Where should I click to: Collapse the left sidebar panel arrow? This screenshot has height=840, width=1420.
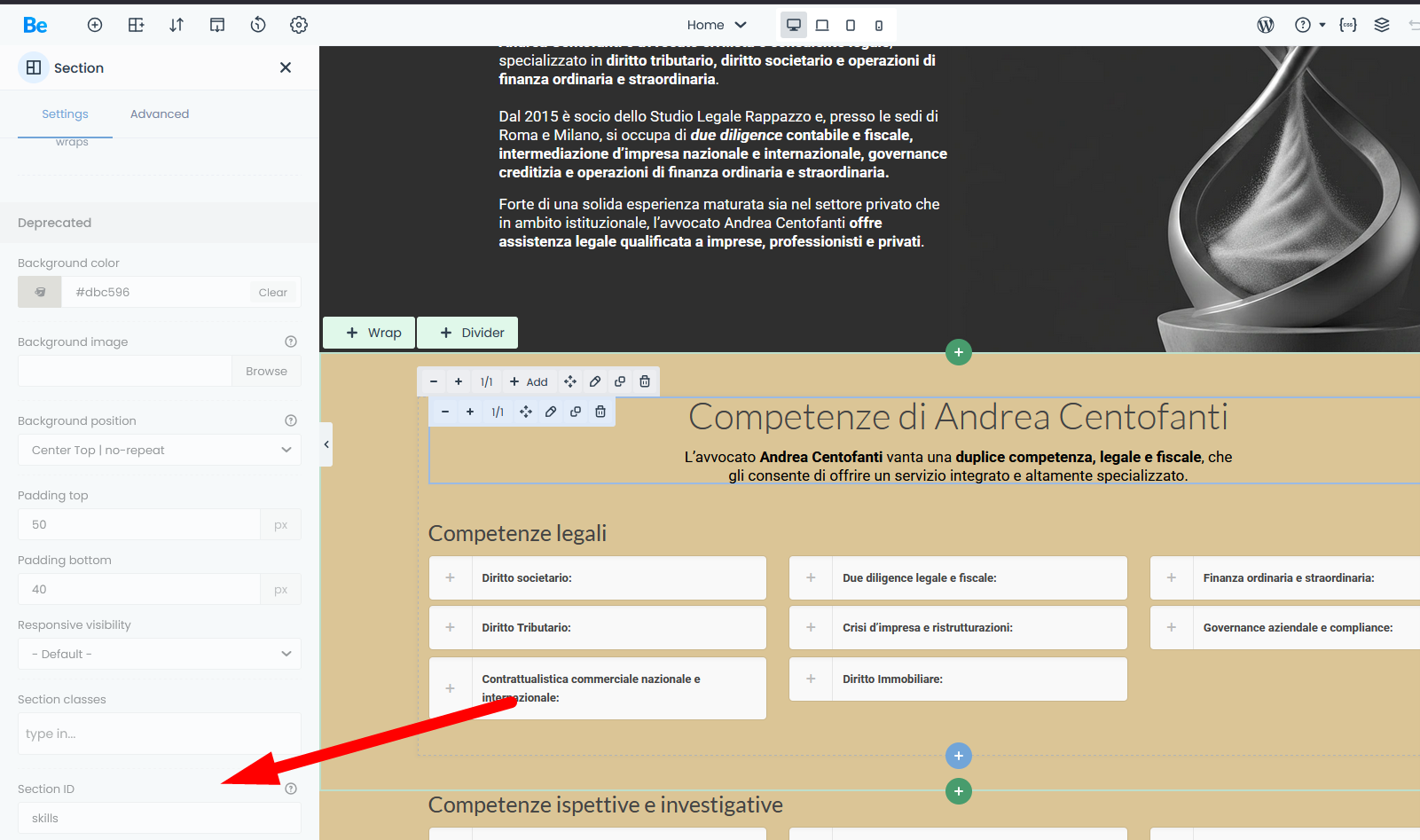[326, 444]
